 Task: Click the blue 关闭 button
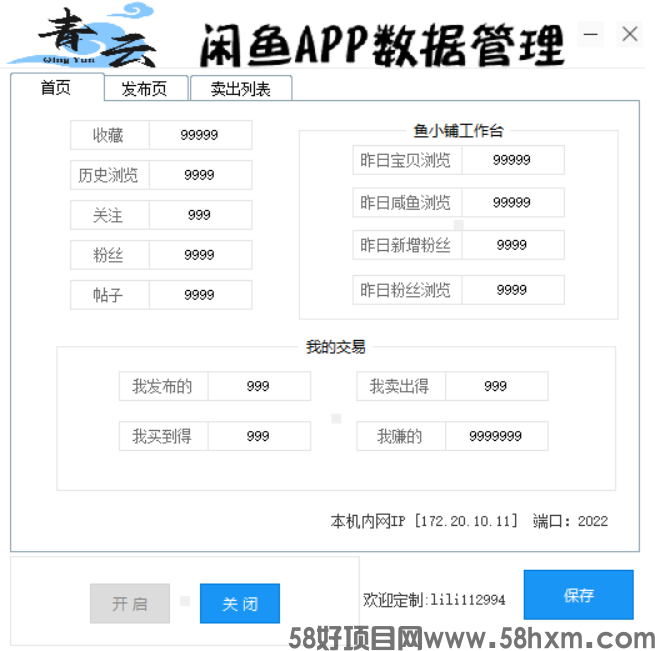pyautogui.click(x=240, y=603)
